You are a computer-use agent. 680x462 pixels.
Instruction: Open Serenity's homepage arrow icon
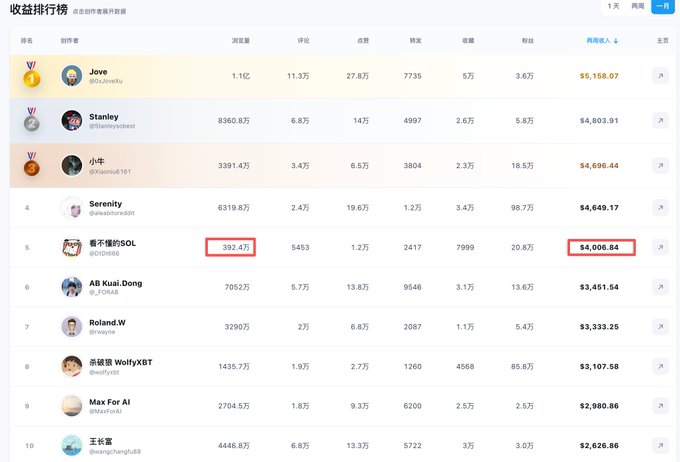[x=660, y=208]
